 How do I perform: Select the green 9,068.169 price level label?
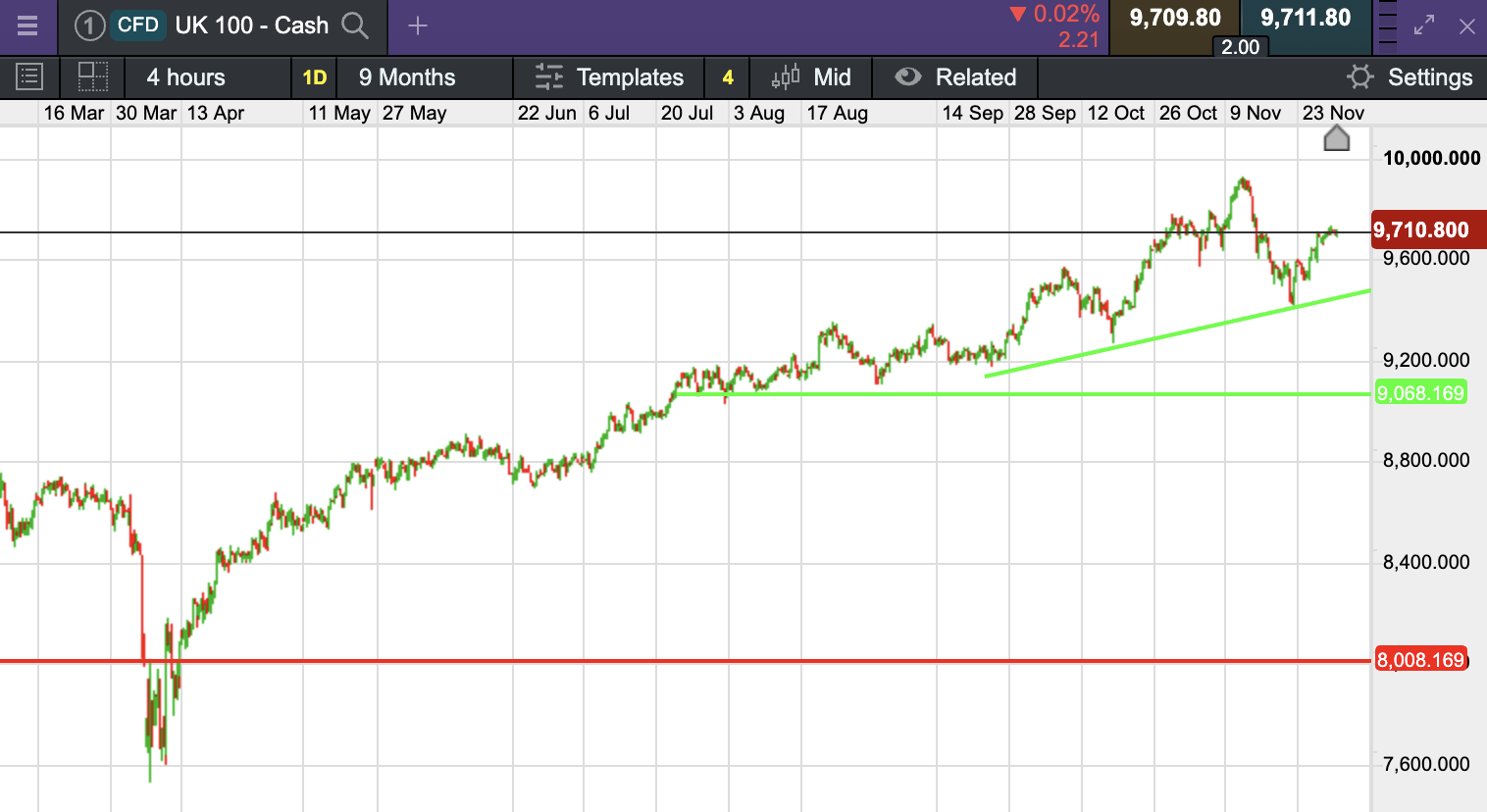1421,393
